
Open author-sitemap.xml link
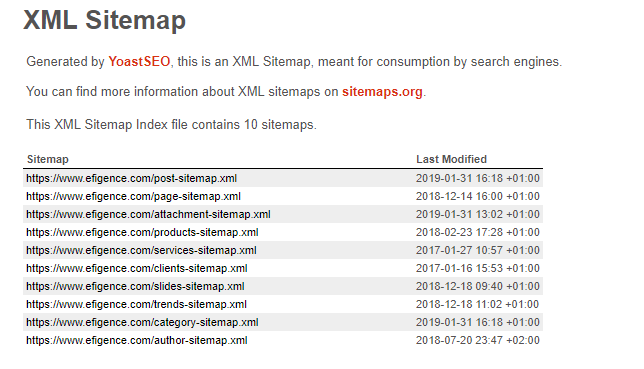point(137,341)
